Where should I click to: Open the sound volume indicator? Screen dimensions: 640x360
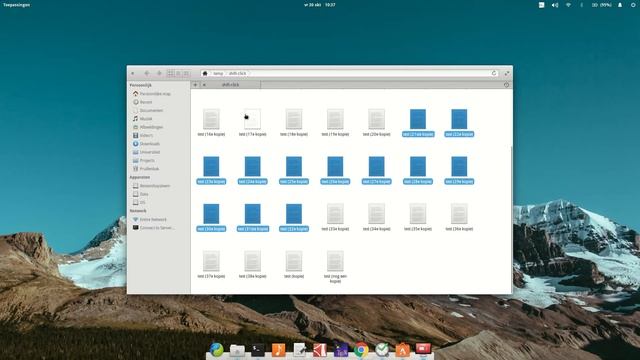coord(555,5)
